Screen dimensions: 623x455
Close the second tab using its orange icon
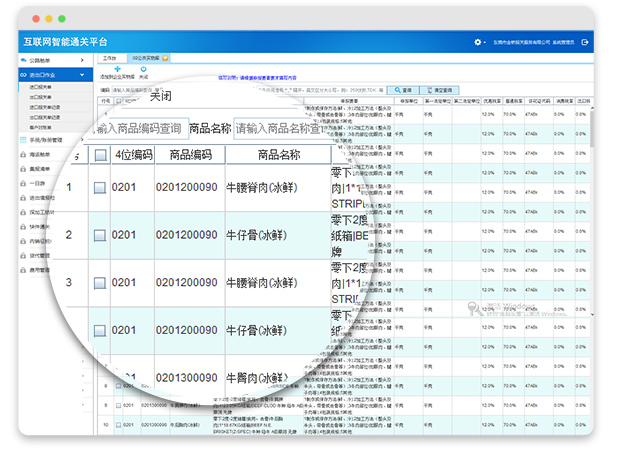click(x=166, y=58)
